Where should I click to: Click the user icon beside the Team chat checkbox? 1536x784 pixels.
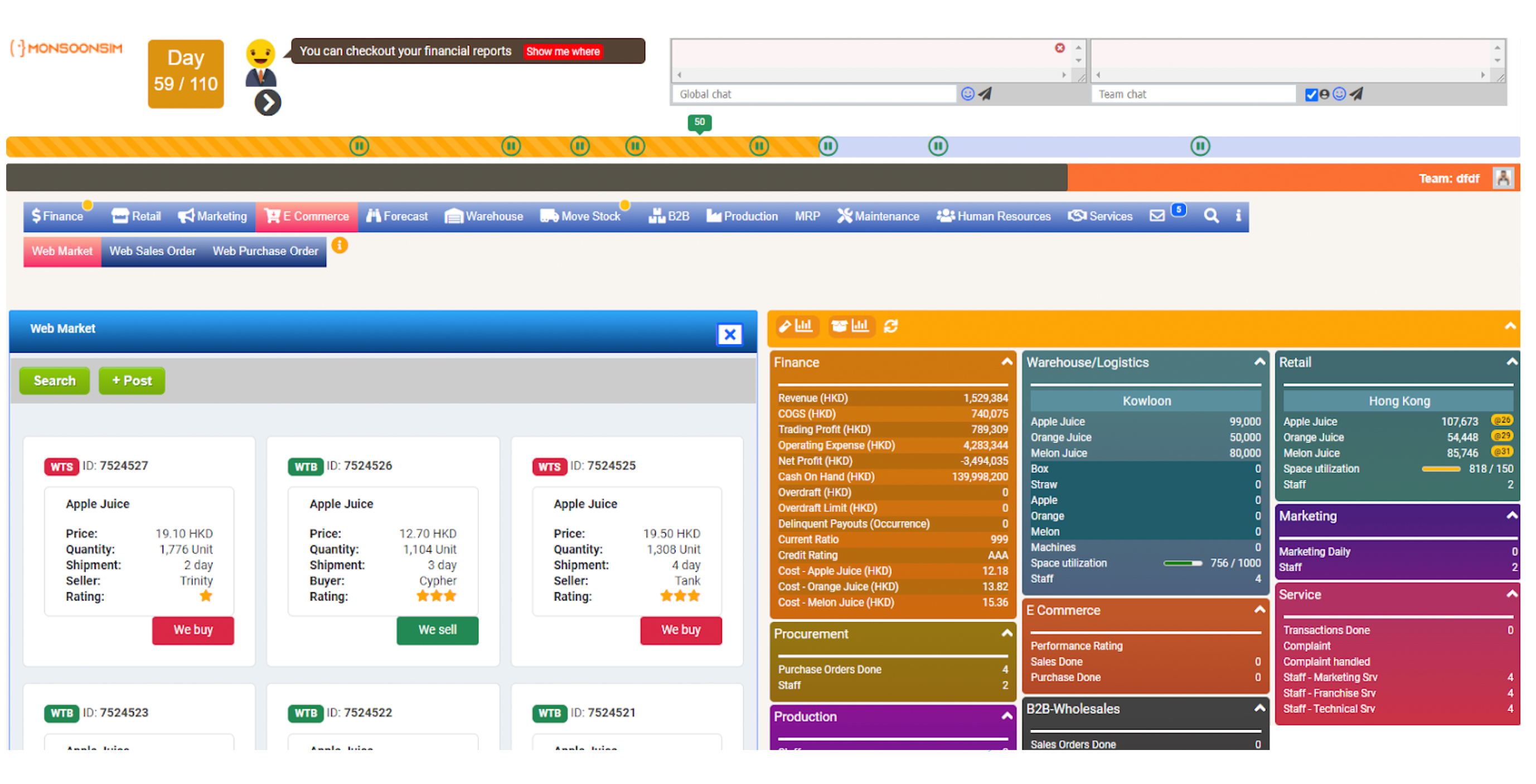tap(1324, 94)
